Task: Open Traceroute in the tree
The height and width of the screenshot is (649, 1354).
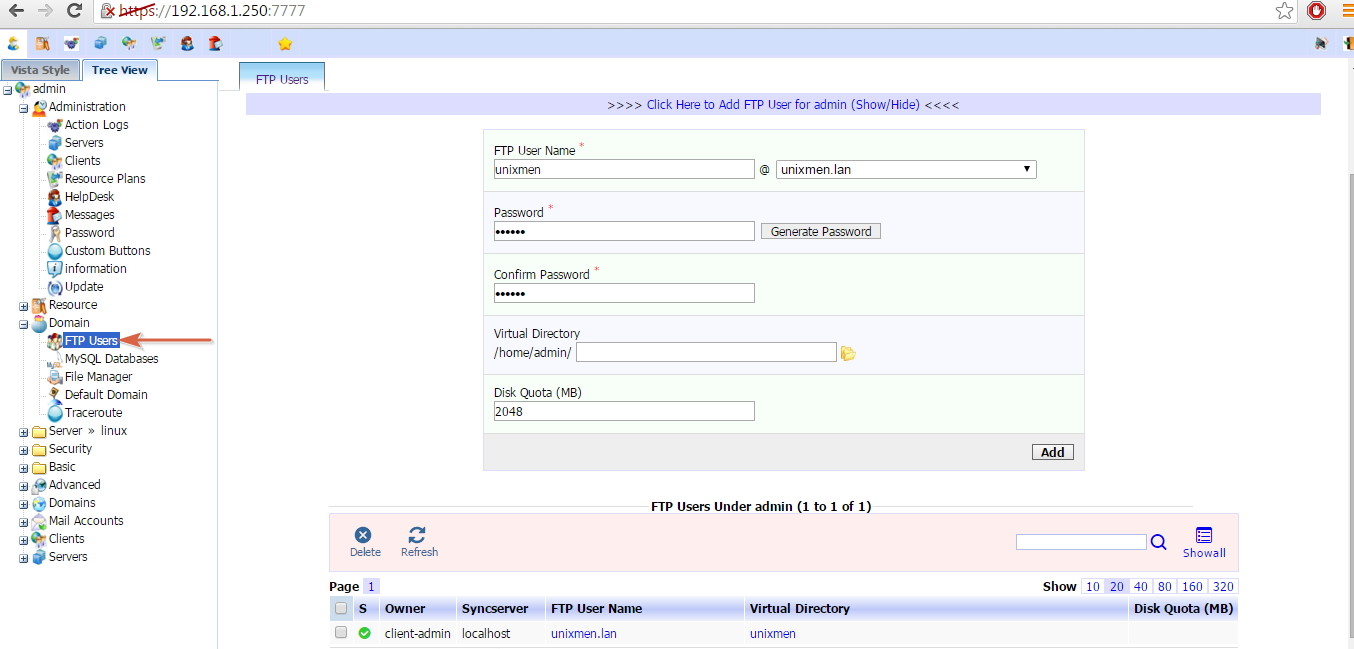Action: (93, 413)
